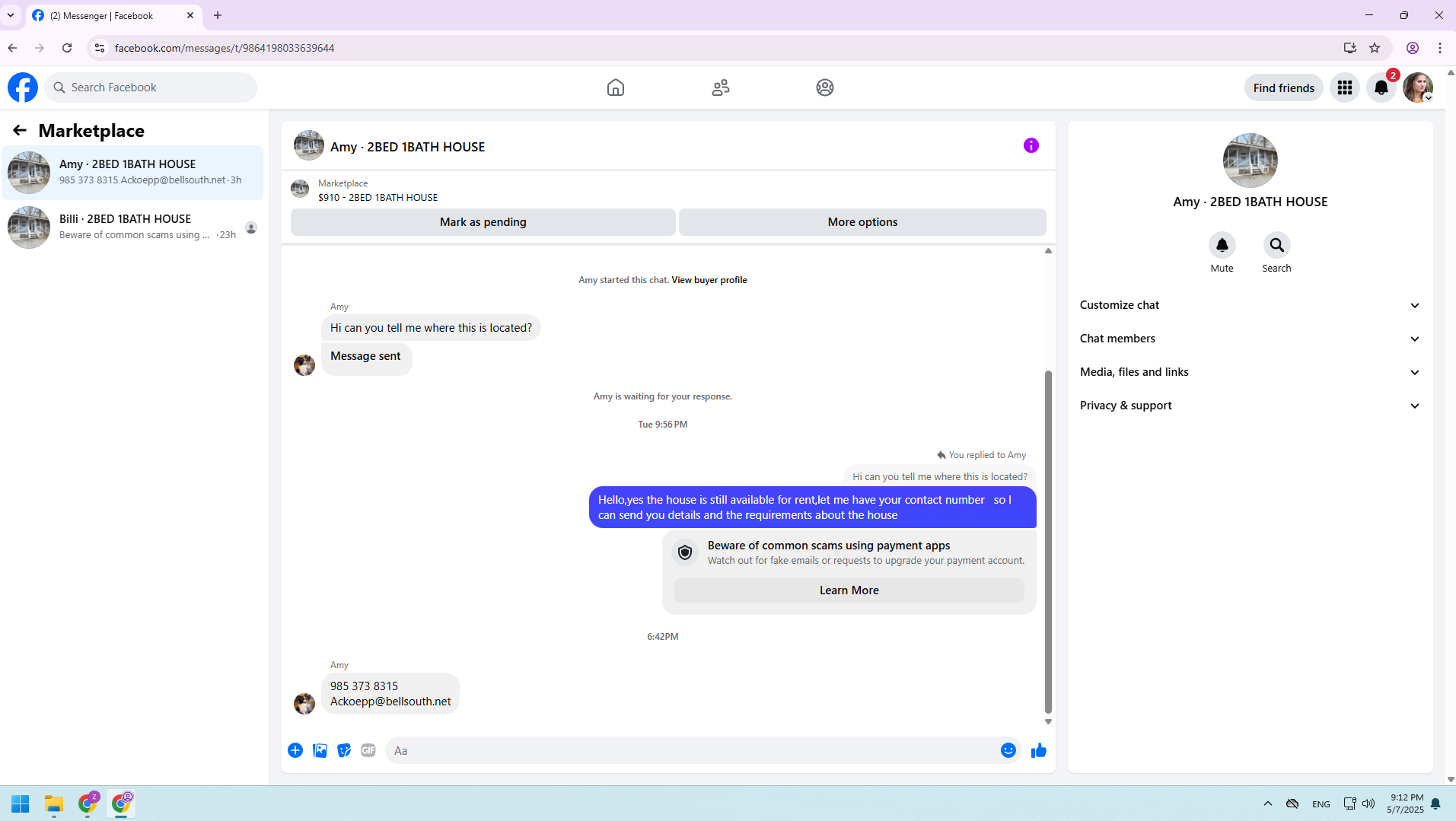Open taskbar clock 9:12 PM
This screenshot has width=1456, height=821.
point(1405,803)
